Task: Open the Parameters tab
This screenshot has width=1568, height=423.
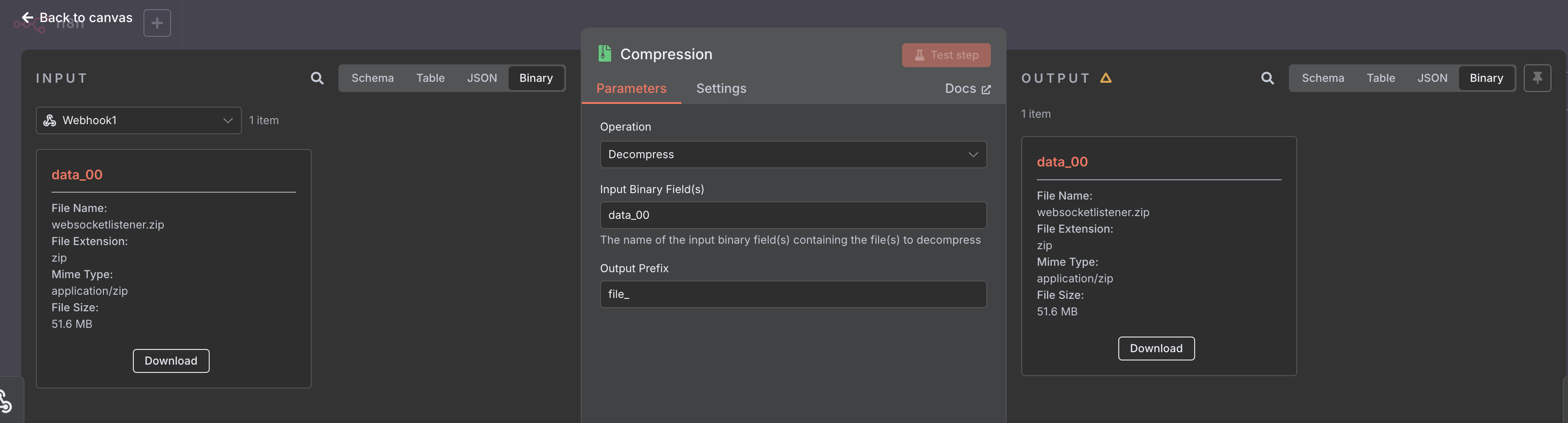Action: pos(631,89)
